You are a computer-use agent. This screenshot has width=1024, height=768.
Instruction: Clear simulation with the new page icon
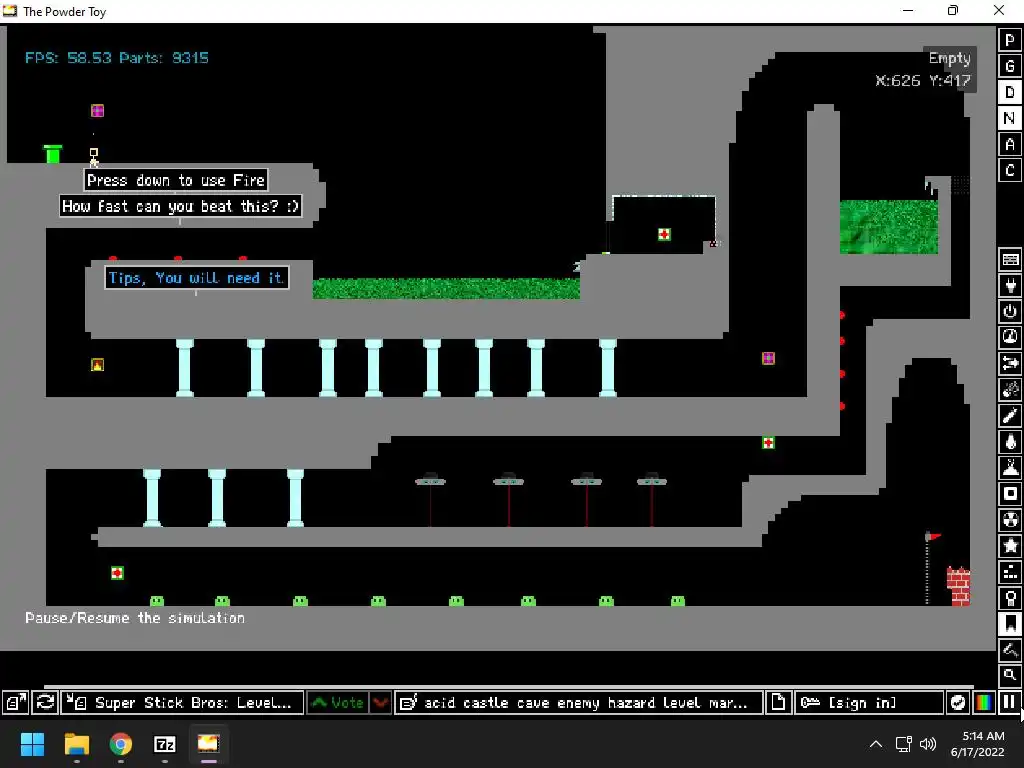778,703
